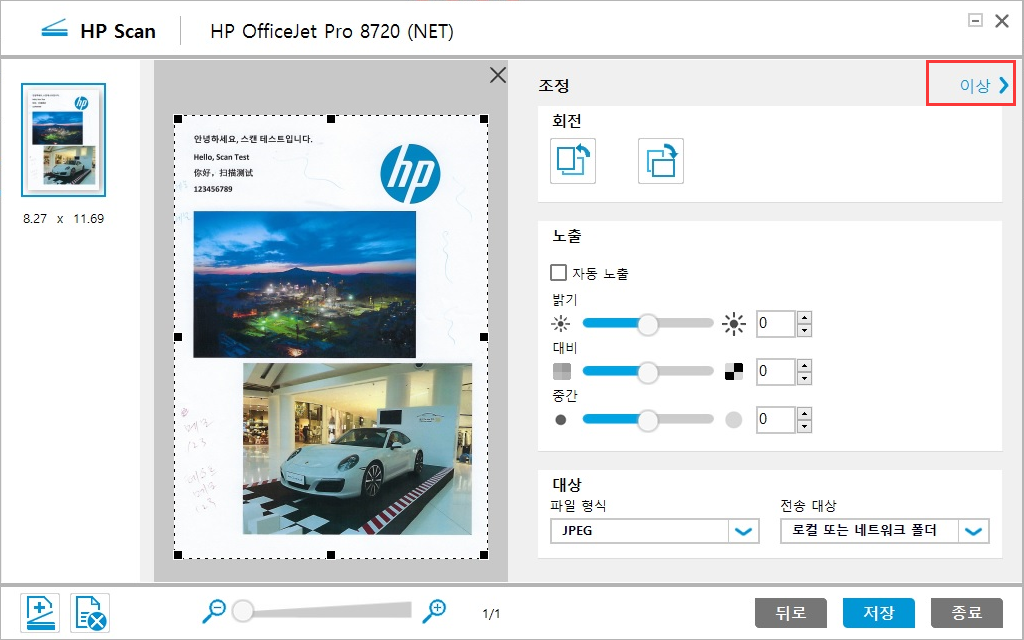Click the 8.27 x 11.69 size label
The image size is (1024, 640).
[x=63, y=219]
